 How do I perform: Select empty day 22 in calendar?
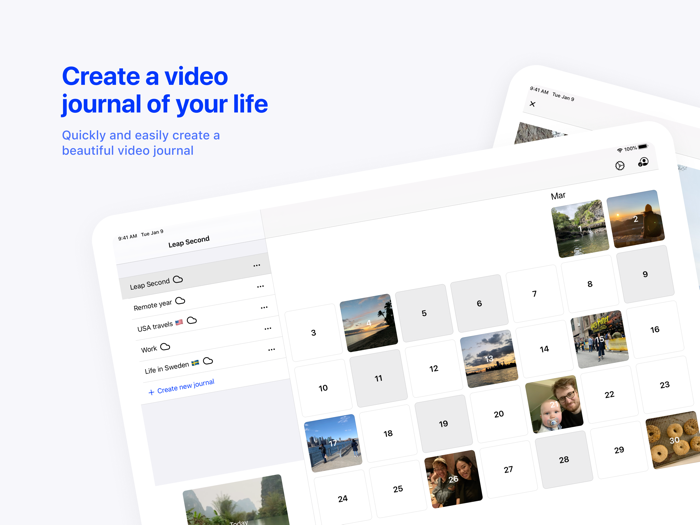tap(609, 394)
